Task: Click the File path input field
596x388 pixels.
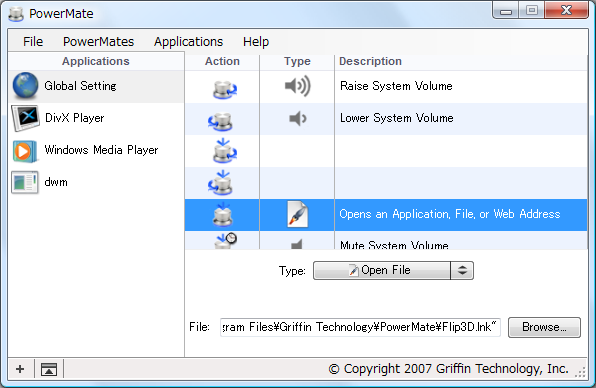Action: [360, 327]
